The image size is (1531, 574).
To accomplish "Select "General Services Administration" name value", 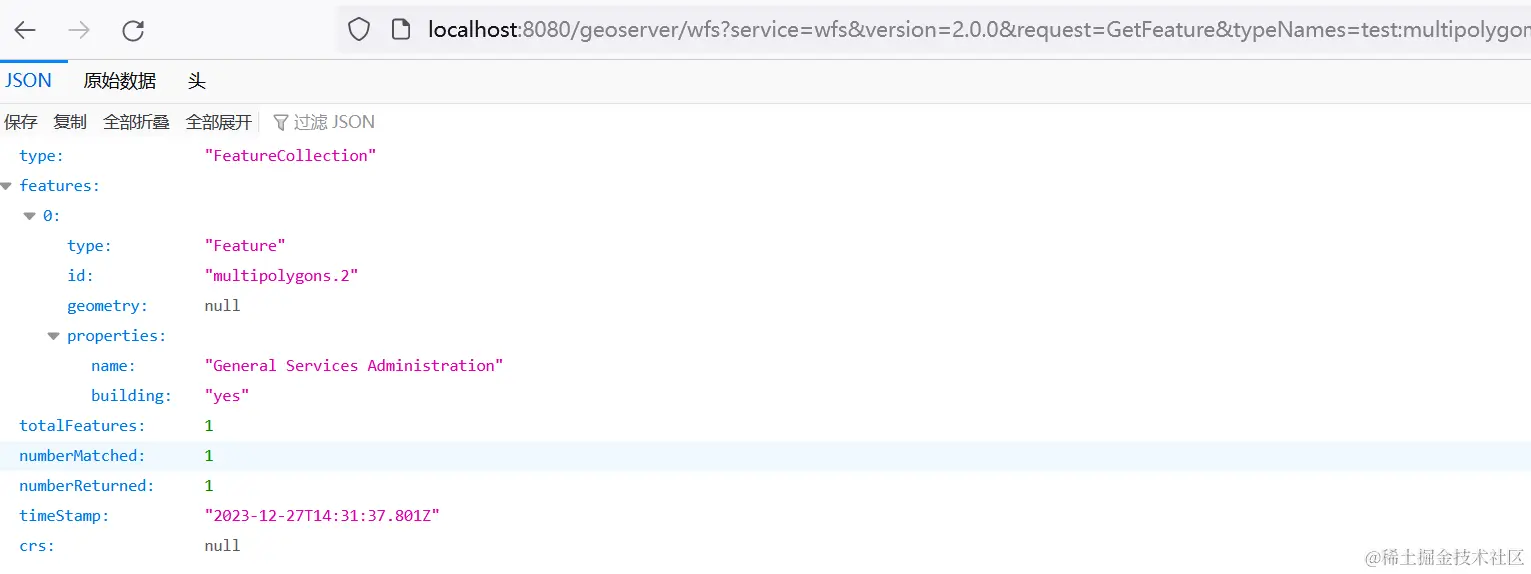I will click(x=354, y=366).
